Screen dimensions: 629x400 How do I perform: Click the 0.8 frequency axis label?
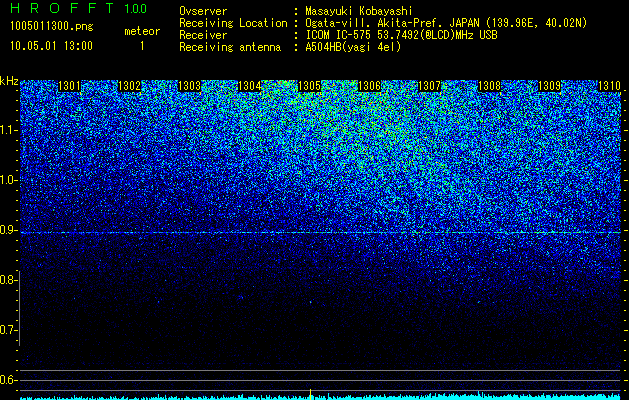(8, 280)
